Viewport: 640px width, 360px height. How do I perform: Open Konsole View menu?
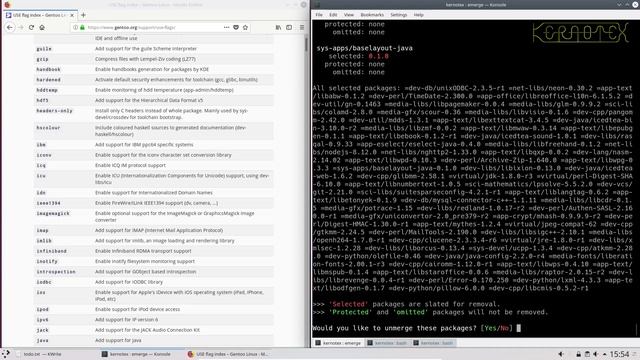click(x=349, y=15)
